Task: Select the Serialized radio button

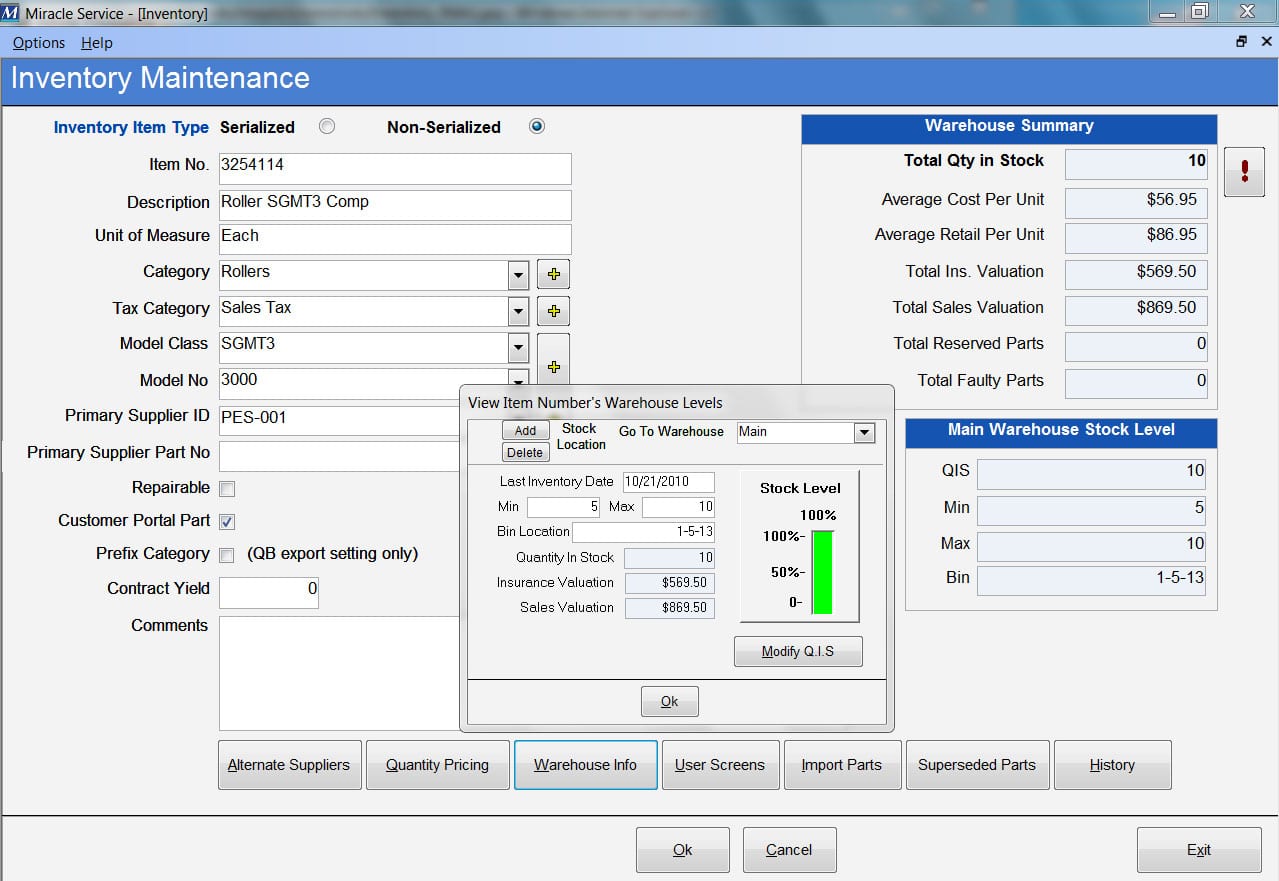Action: coord(327,127)
